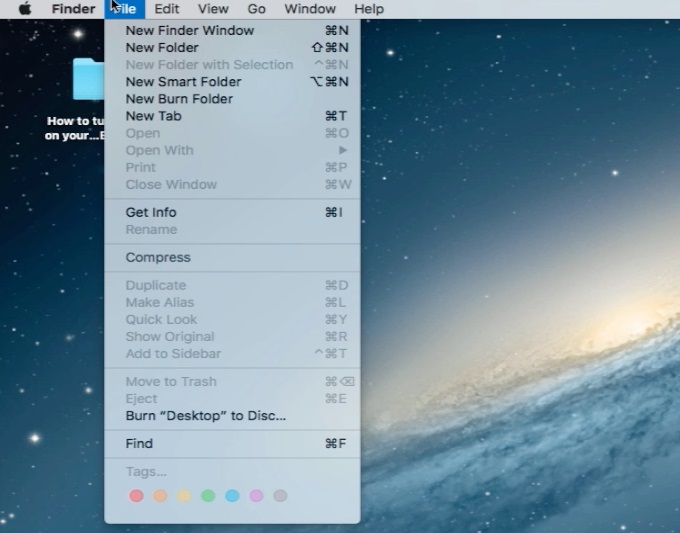Viewport: 680px width, 533px height.
Task: Select New Burn Folder
Action: pos(232,99)
